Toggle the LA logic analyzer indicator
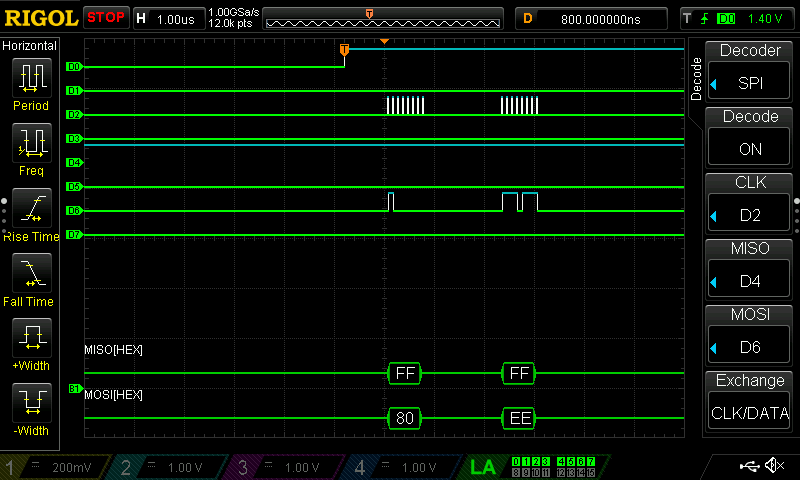Image resolution: width=800 pixels, height=480 pixels. tap(483, 466)
